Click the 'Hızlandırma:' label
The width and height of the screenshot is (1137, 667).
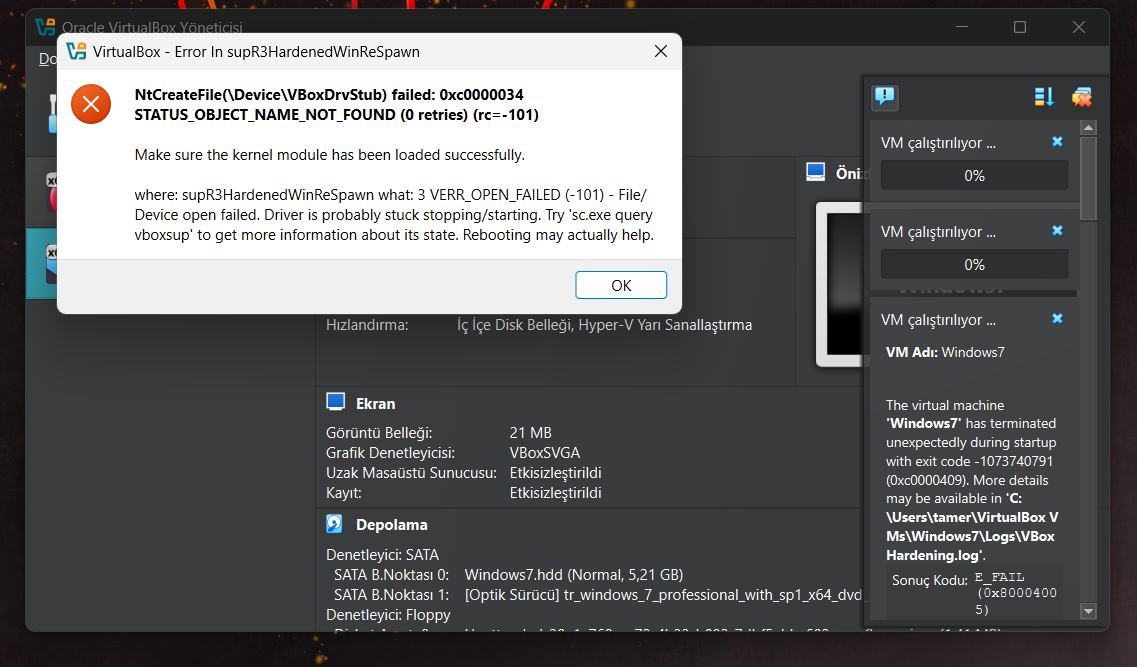coord(367,325)
